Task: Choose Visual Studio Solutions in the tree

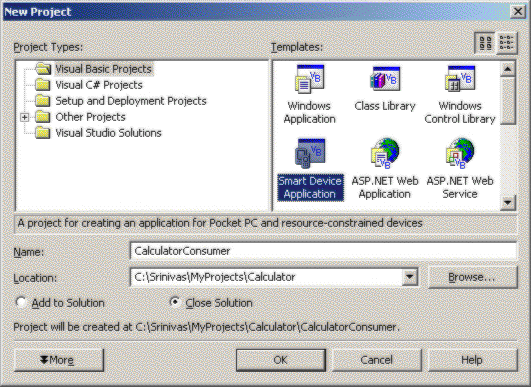Action: click(108, 133)
